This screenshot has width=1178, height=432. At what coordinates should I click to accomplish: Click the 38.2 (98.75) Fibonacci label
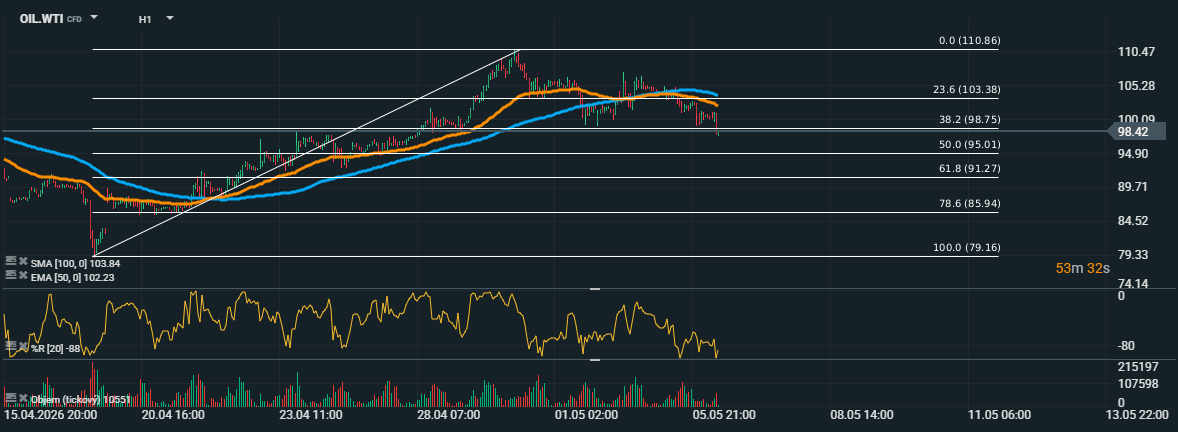pos(969,119)
